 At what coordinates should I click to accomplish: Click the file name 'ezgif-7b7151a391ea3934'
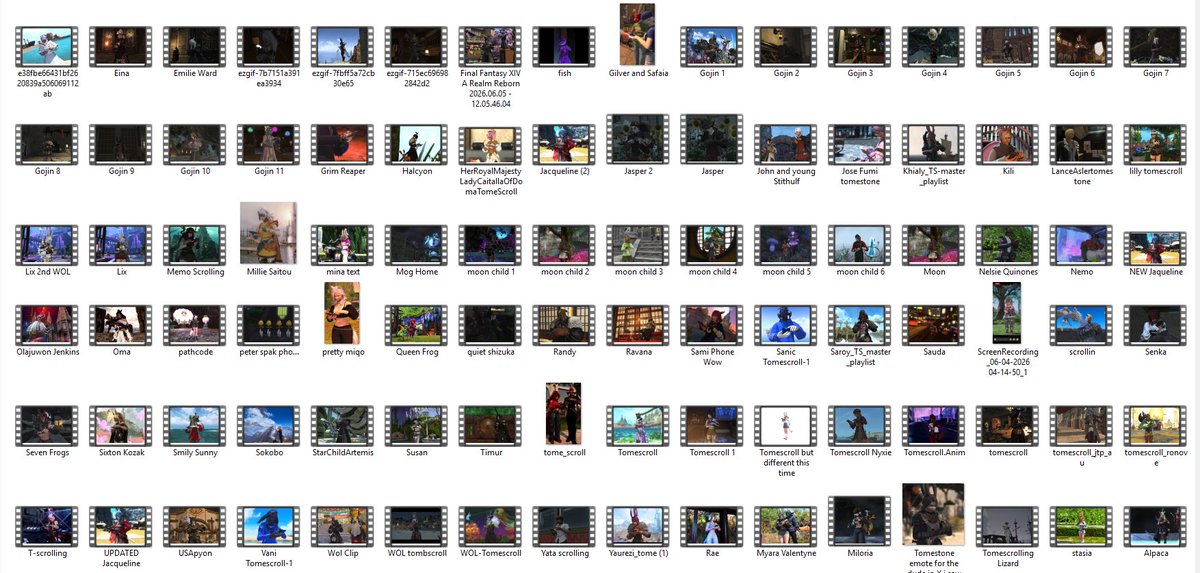point(267,78)
